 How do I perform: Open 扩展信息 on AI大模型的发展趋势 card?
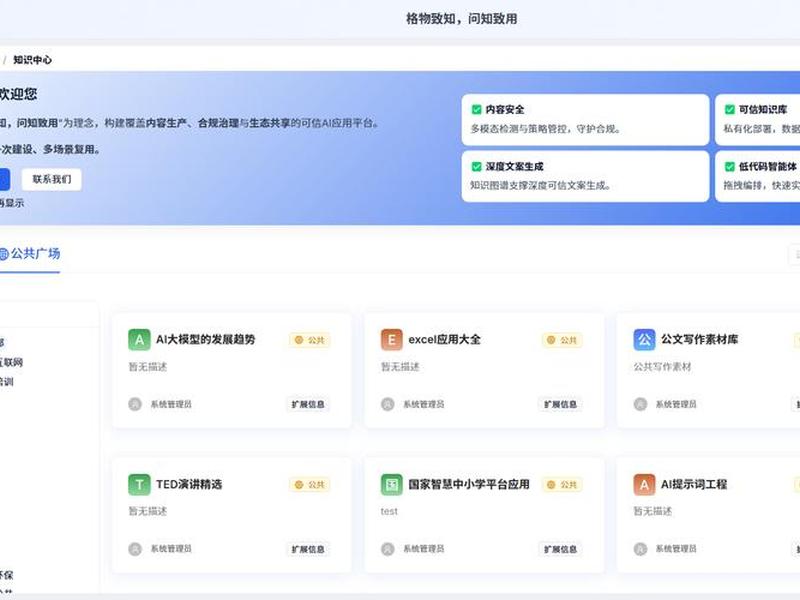click(x=308, y=404)
